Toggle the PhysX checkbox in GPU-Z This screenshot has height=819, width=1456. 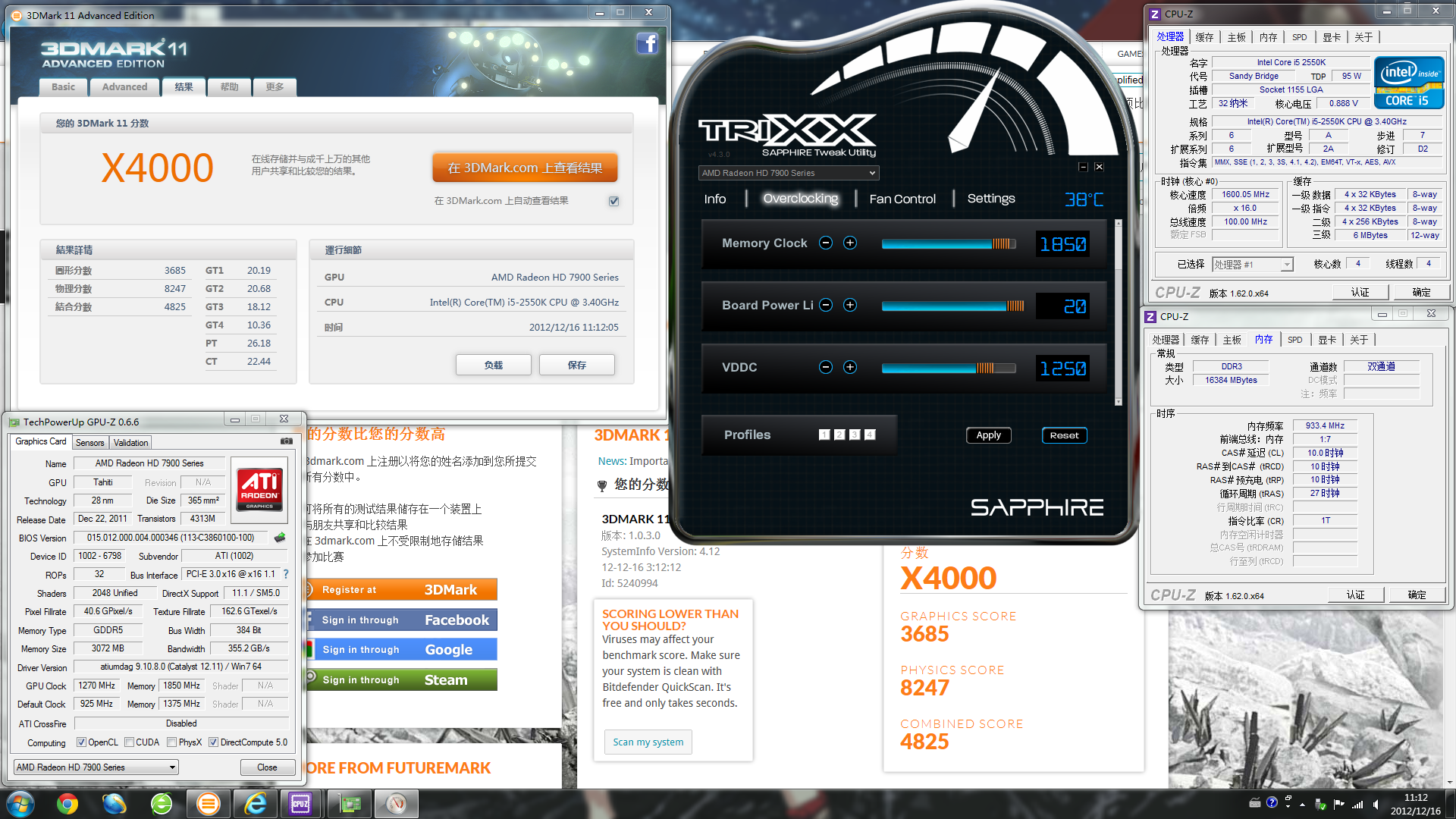(172, 742)
